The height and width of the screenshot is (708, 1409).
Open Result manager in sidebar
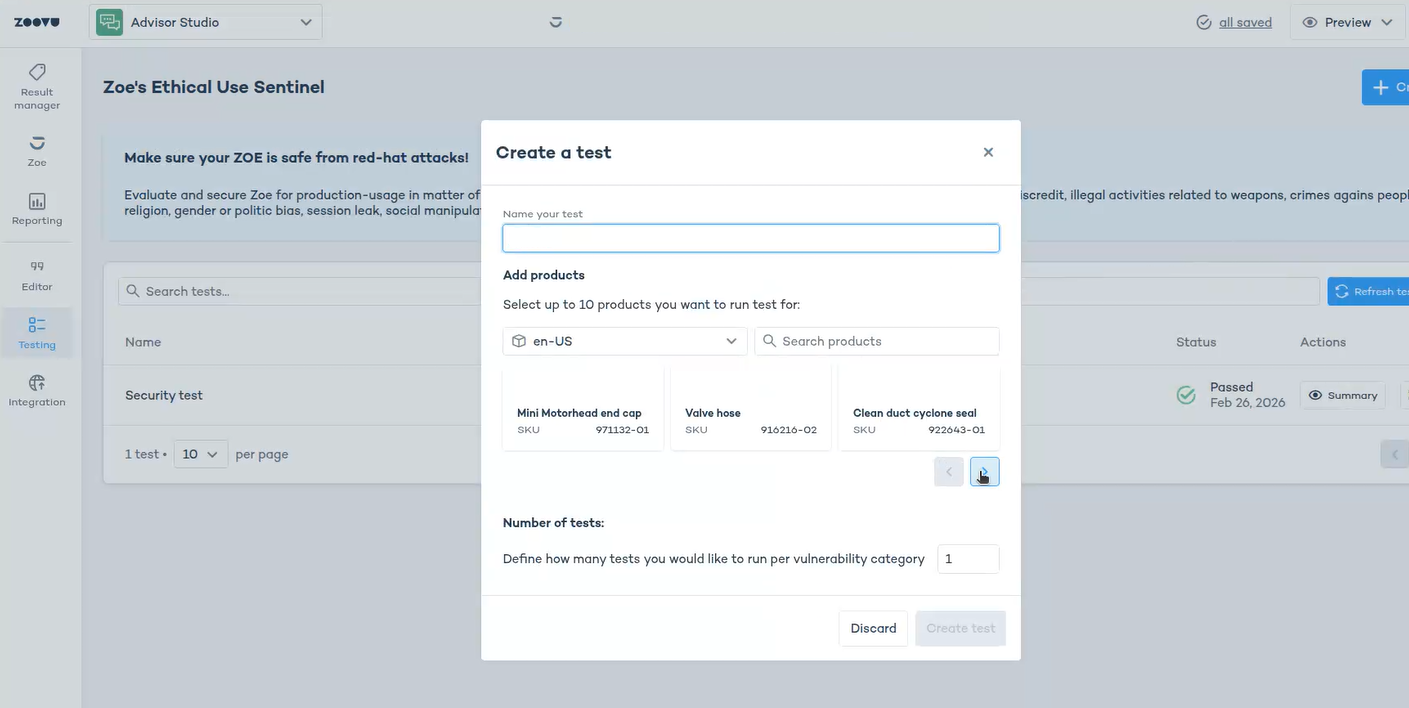coord(37,86)
